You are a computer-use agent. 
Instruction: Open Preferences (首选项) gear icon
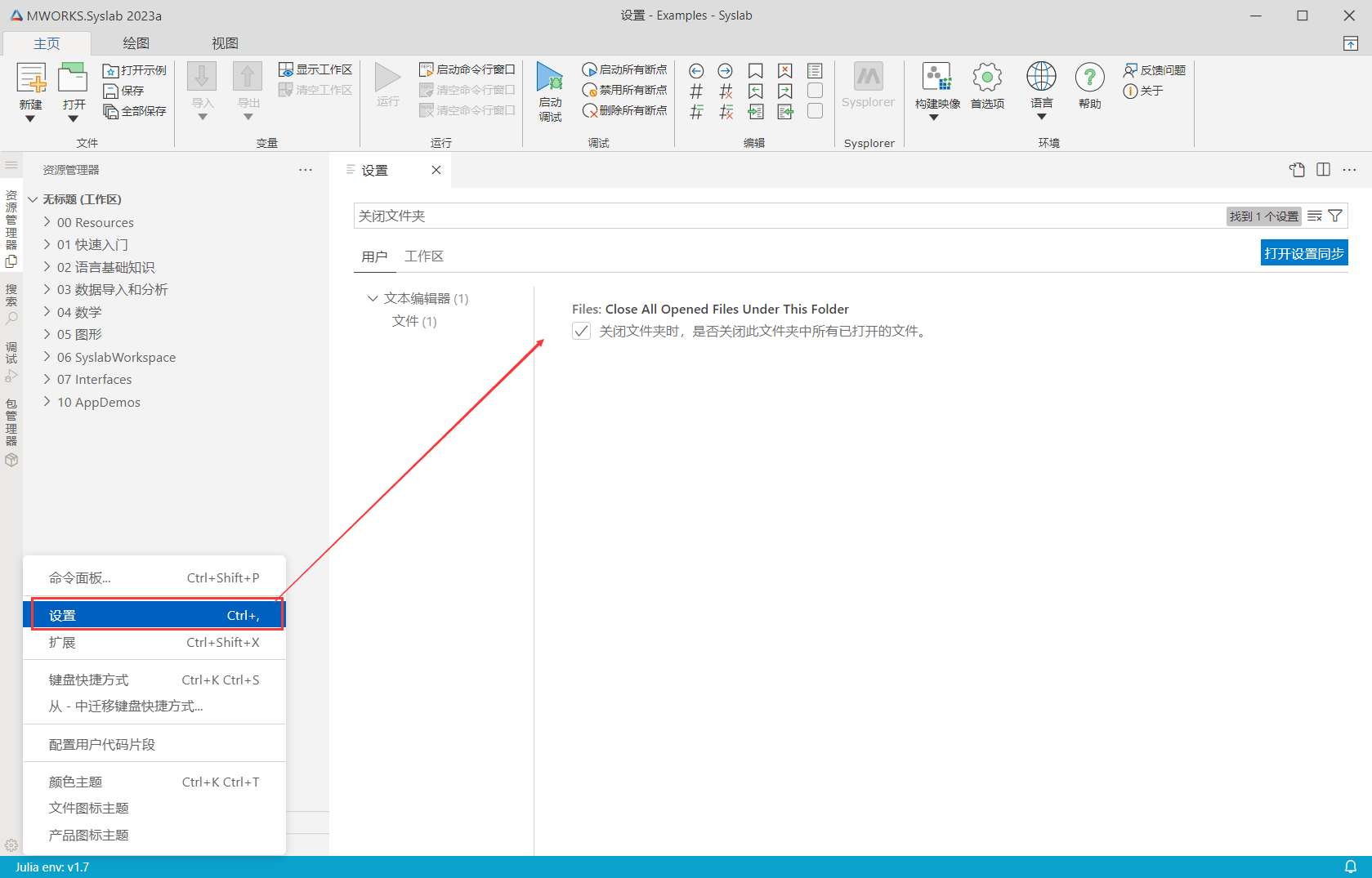987,78
